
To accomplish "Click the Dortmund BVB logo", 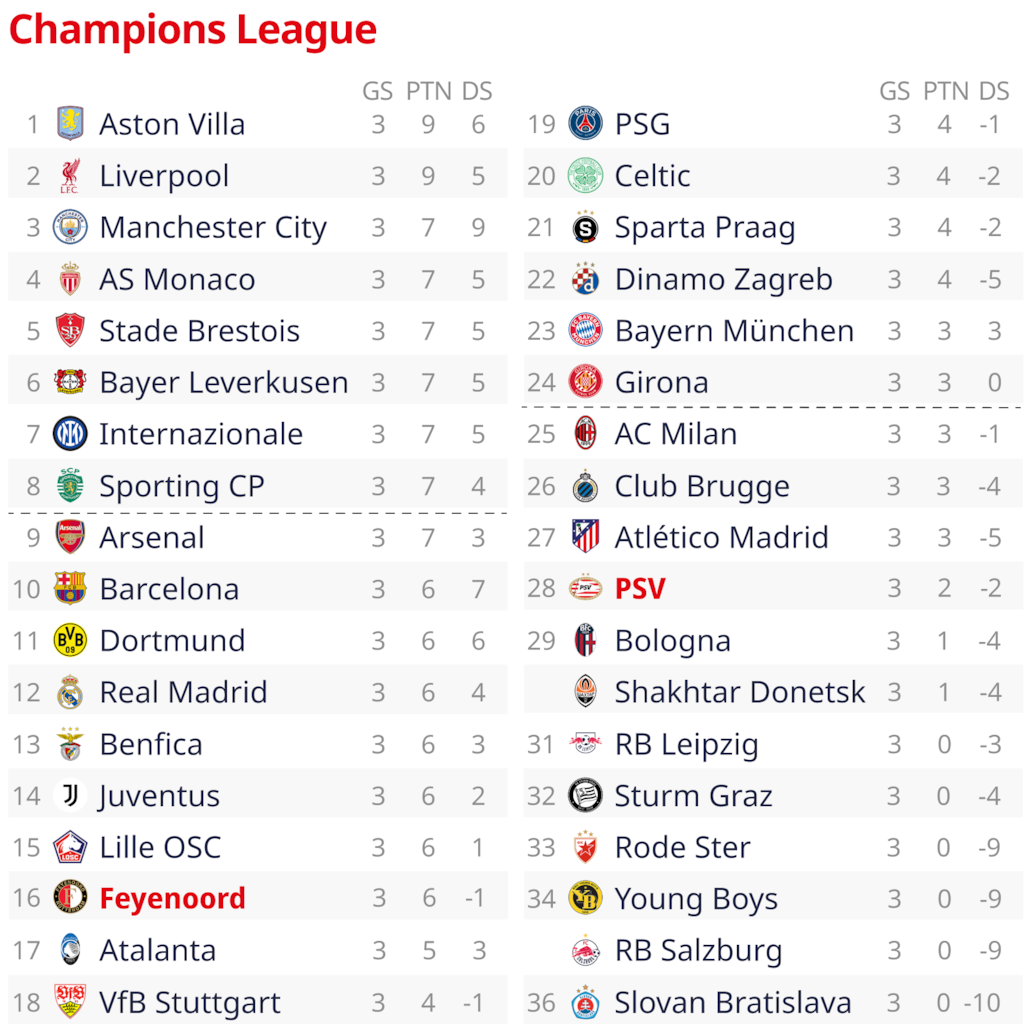I will point(70,640).
